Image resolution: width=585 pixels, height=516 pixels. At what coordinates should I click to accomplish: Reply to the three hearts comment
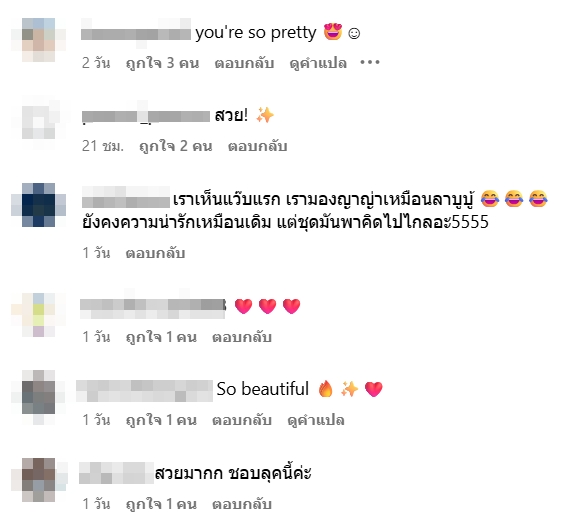click(x=242, y=337)
